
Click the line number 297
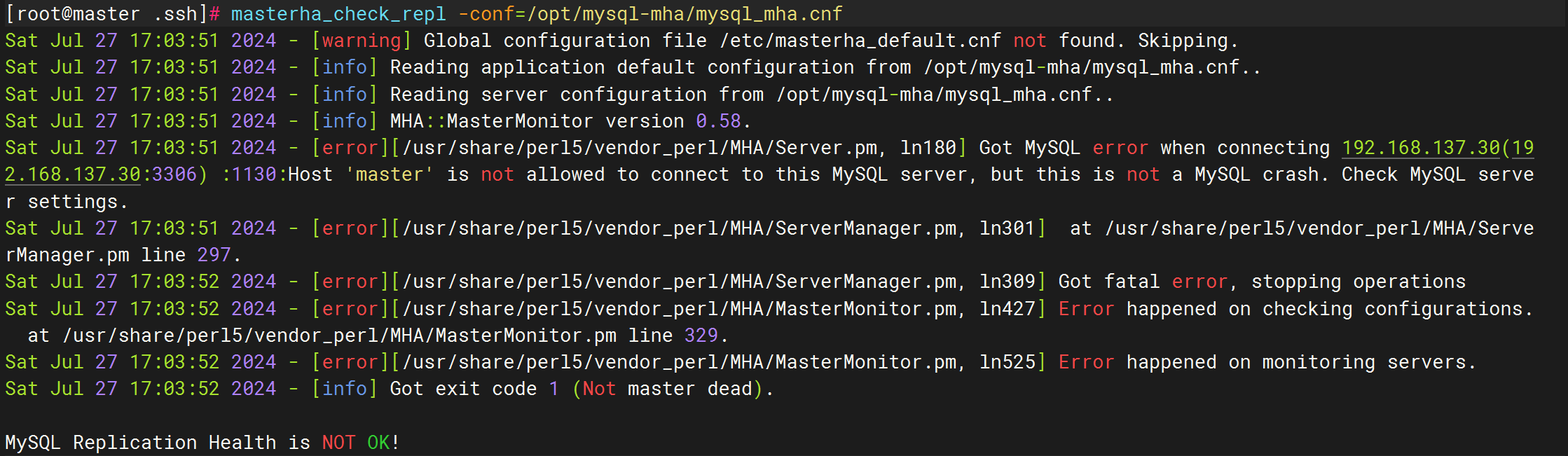(x=214, y=255)
